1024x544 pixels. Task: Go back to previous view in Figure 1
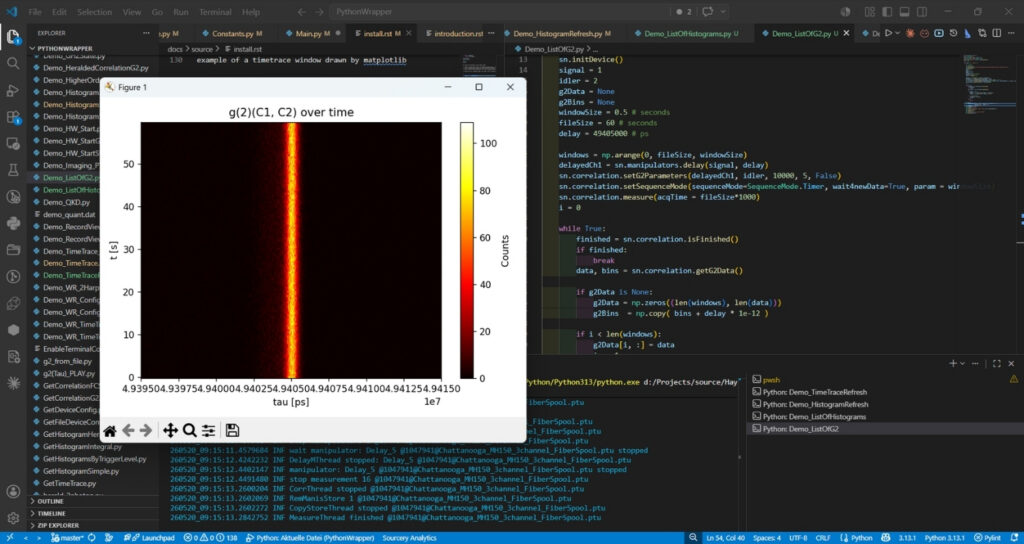(129, 430)
